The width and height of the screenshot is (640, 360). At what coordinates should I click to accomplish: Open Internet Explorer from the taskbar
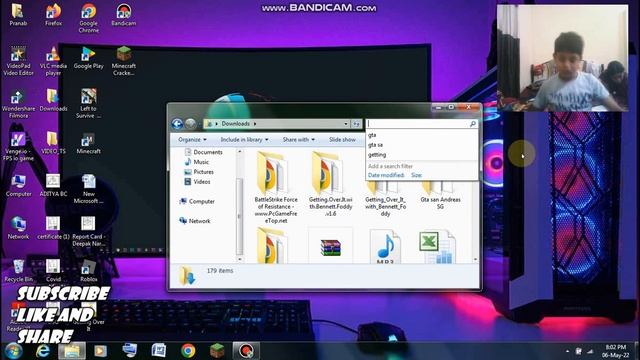(x=42, y=351)
